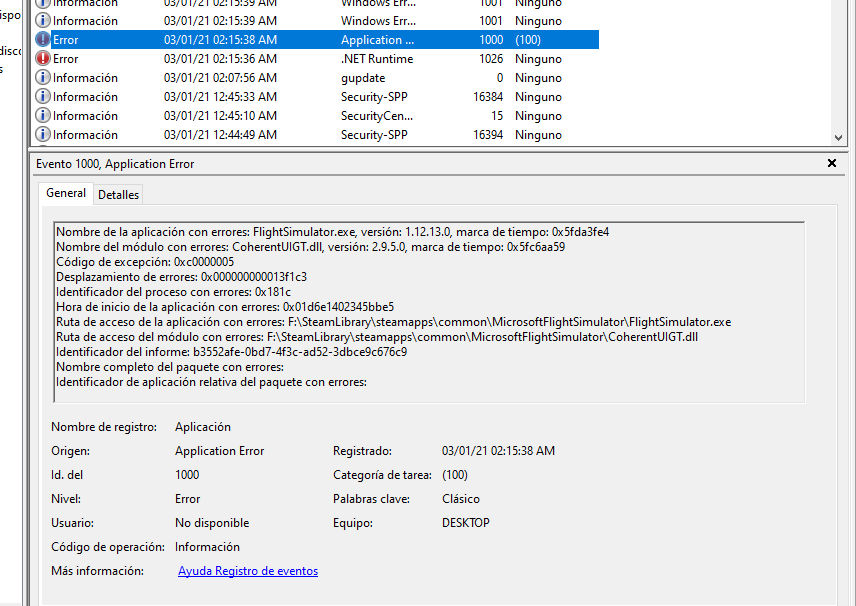Viewport: 856px width, 606px height.
Task: Click the Identificador del informe line
Action: coord(231,352)
